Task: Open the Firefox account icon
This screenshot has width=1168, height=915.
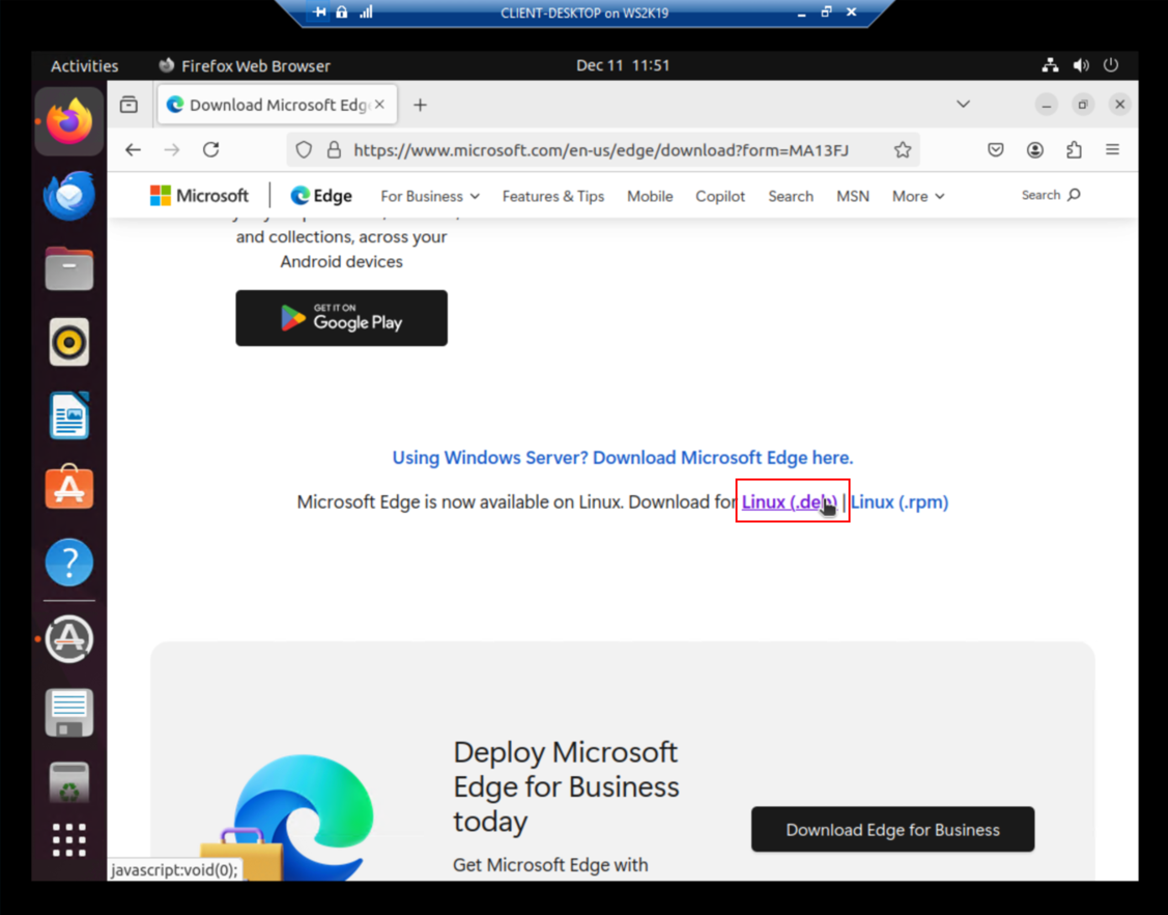Action: click(x=1035, y=149)
